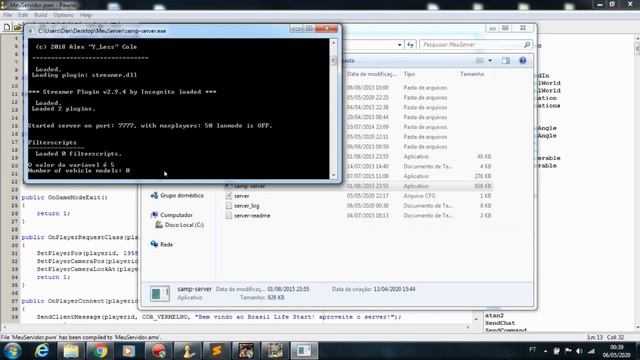Click the server_log file icon
640x360 pixels.
click(229, 206)
